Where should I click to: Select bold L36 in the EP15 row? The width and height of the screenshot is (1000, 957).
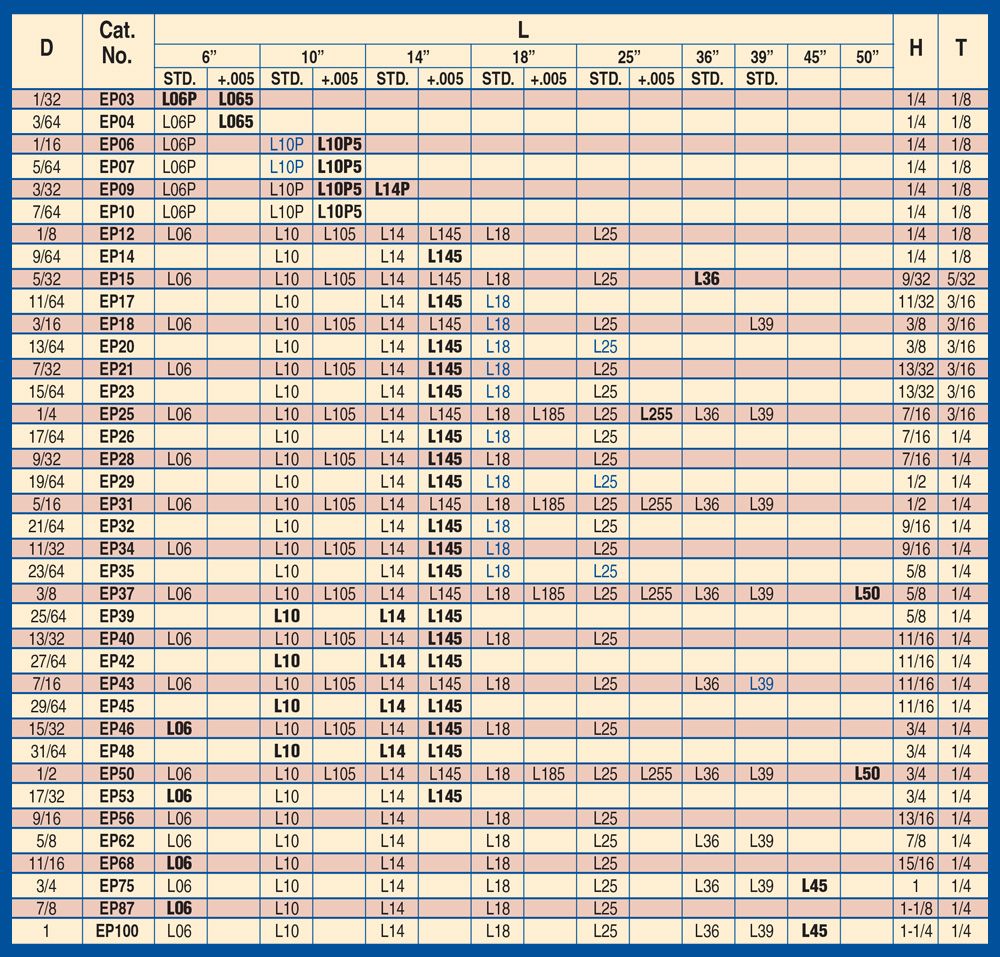(707, 279)
